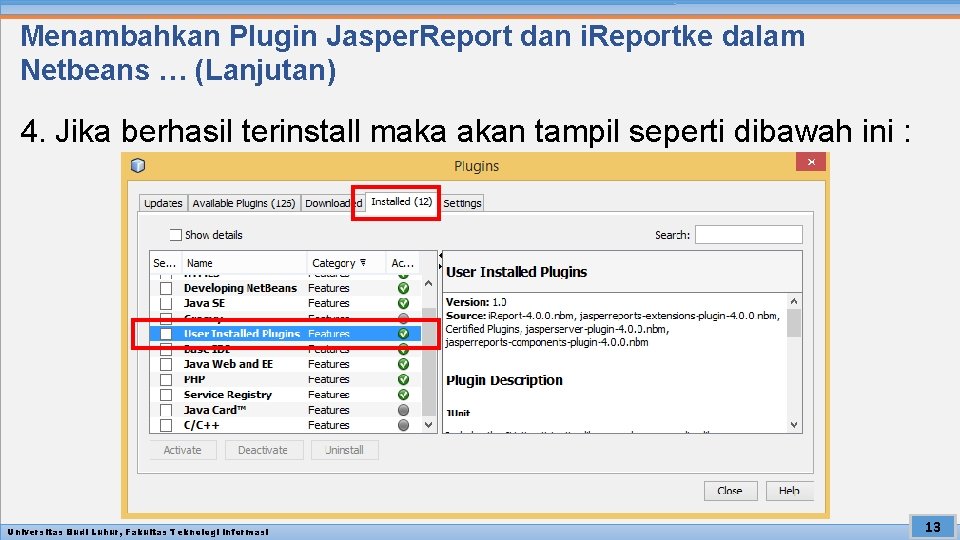This screenshot has width=960, height=540.
Task: Click green active status icon for Developing NetBeans
Action: [x=403, y=288]
